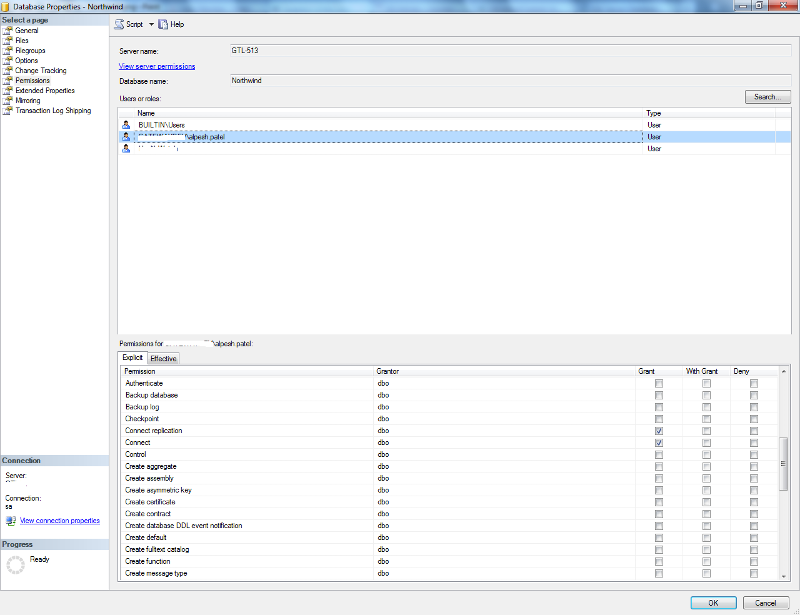Click the Cancel button
This screenshot has height=615, width=800.
click(765, 603)
